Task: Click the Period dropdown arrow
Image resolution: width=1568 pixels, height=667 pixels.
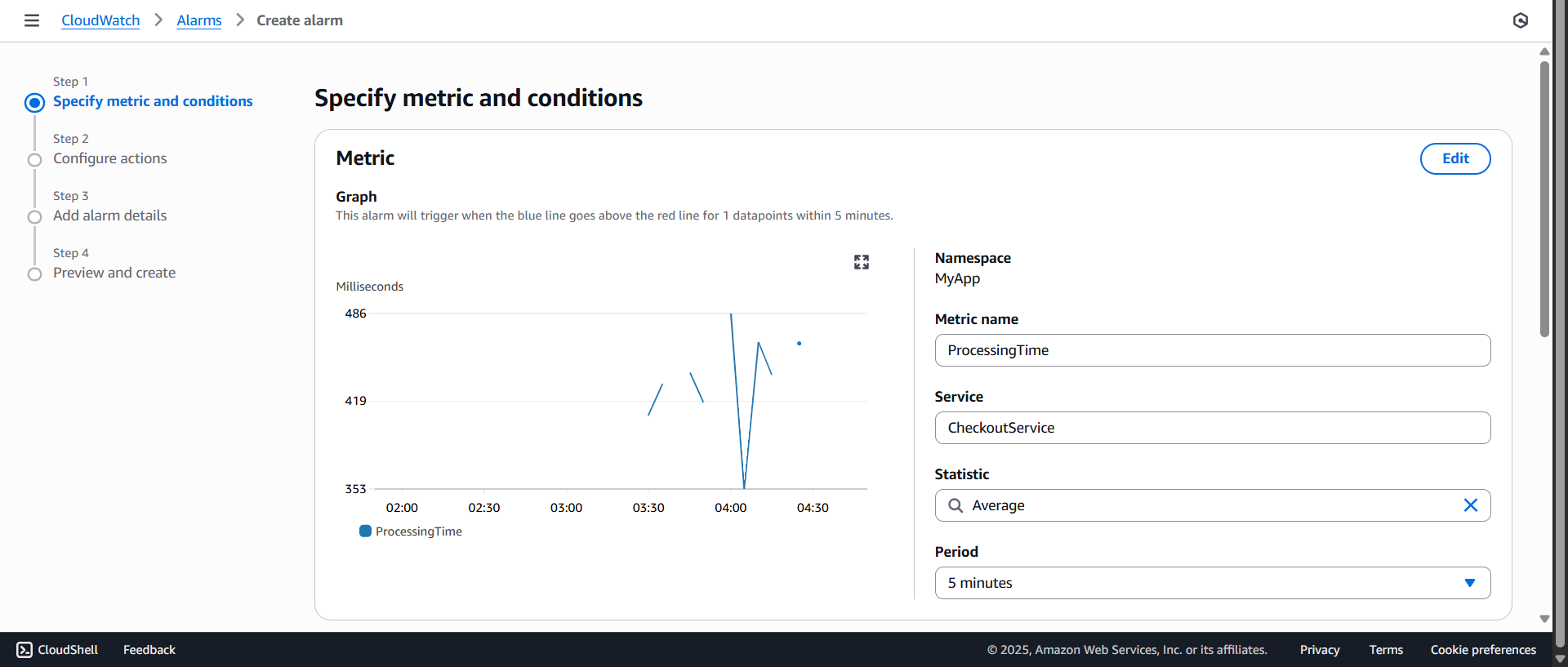Action: (x=1469, y=583)
